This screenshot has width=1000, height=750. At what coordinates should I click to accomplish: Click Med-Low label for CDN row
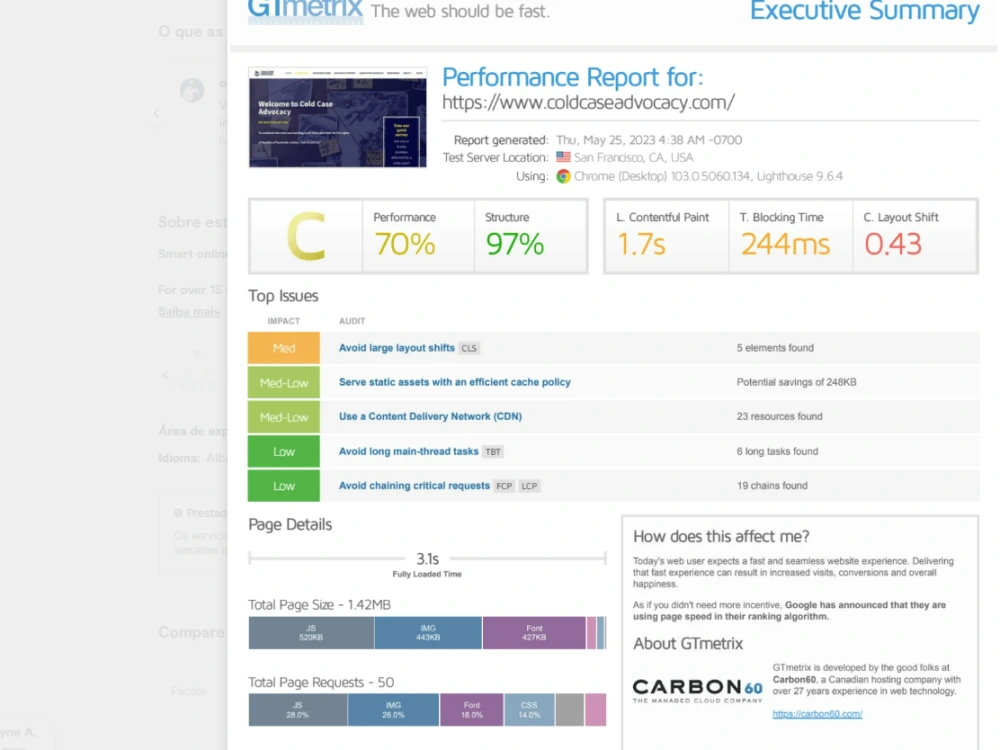click(284, 417)
